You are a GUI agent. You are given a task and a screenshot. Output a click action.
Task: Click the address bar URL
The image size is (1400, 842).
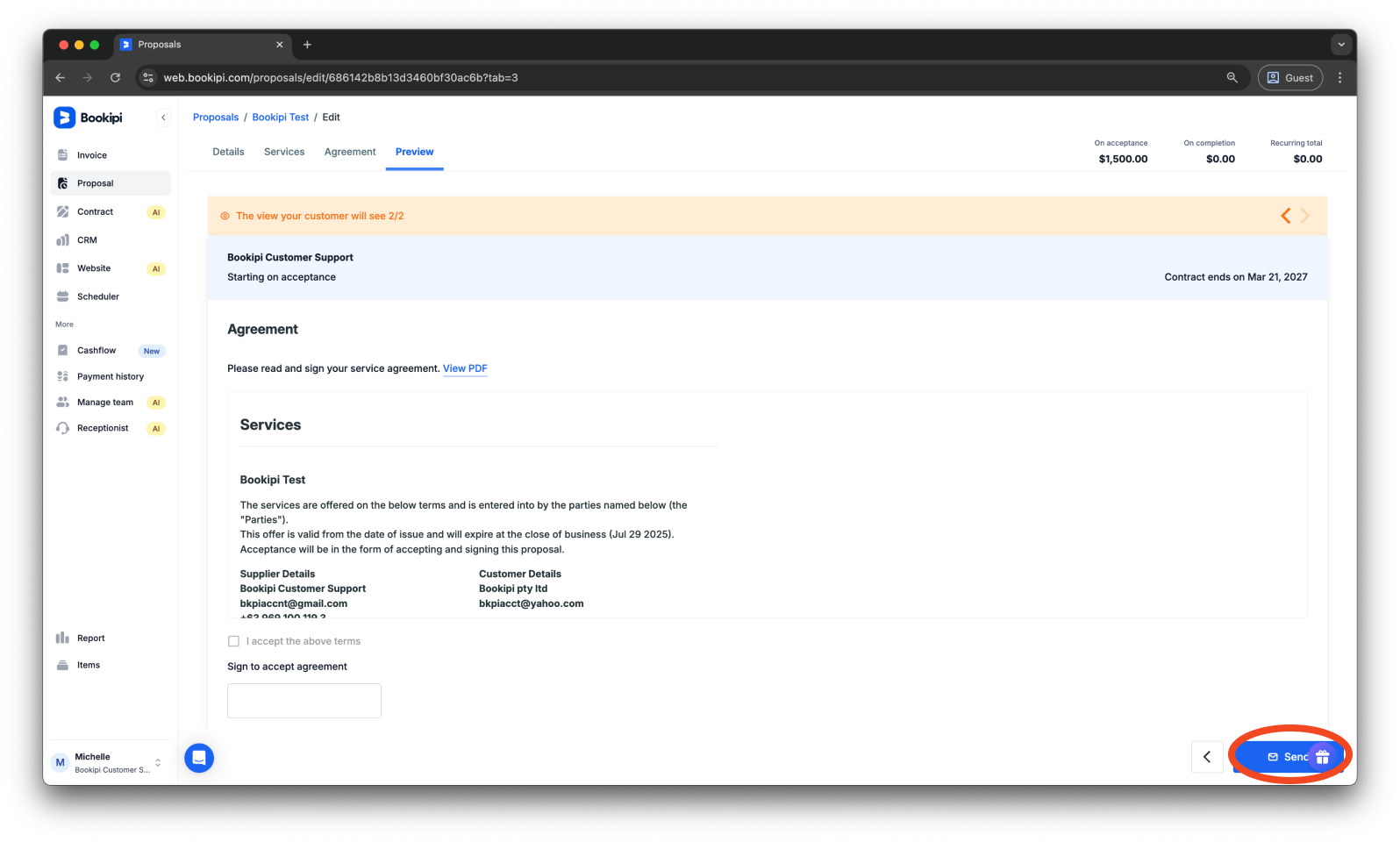point(340,77)
